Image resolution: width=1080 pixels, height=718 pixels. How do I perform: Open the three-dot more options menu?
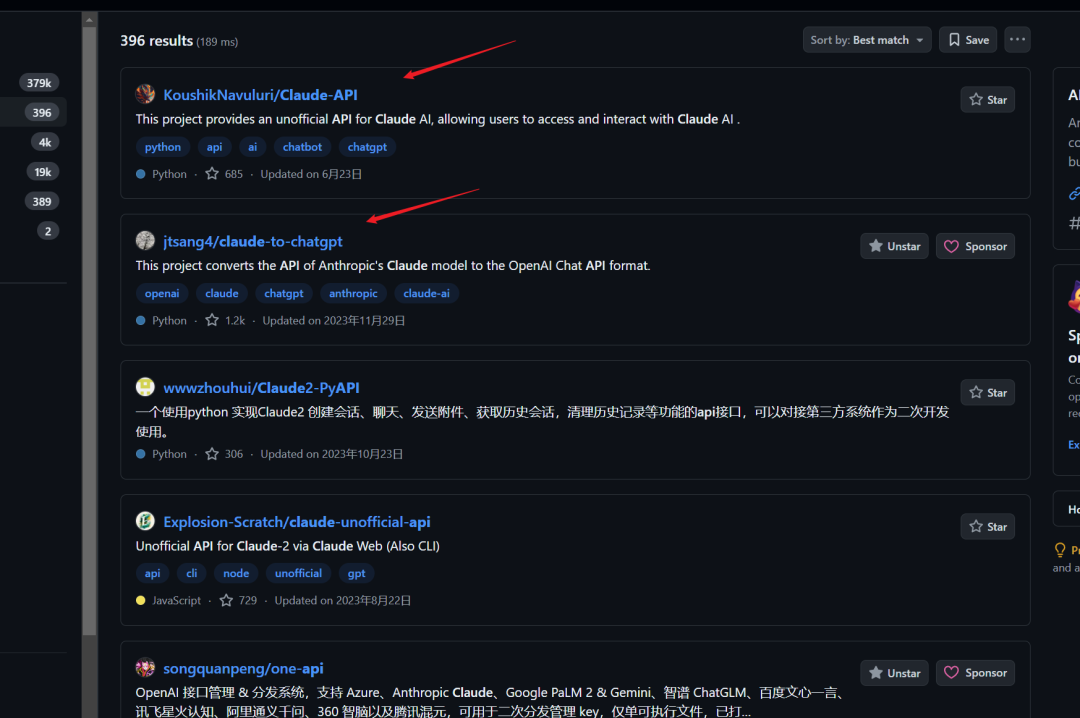pyautogui.click(x=1017, y=40)
